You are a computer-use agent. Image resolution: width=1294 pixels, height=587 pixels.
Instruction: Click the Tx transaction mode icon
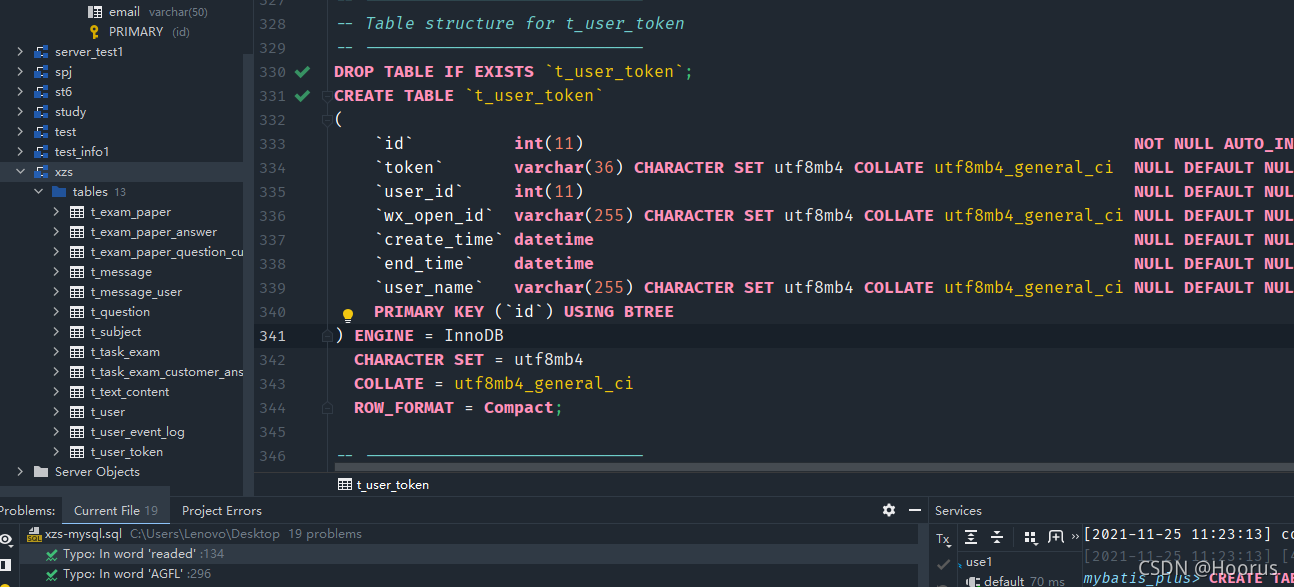point(943,539)
